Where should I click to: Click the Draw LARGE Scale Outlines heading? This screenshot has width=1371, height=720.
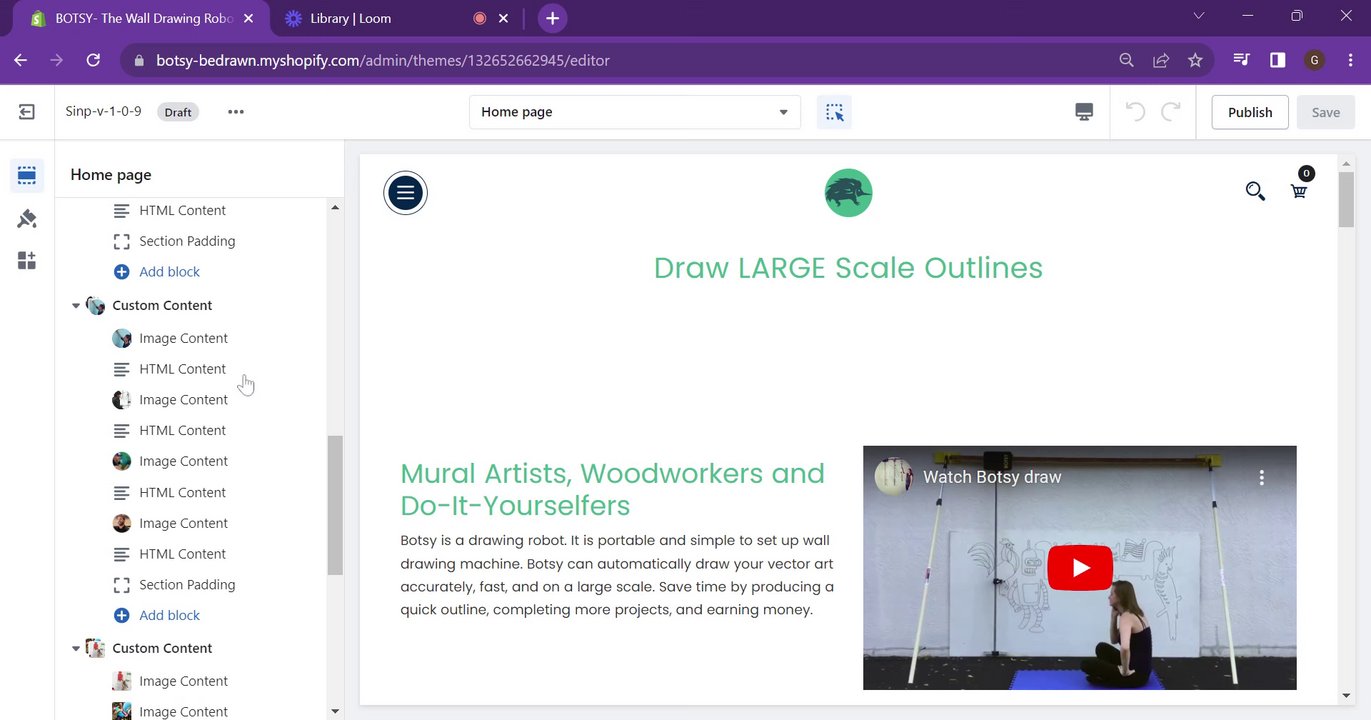point(848,268)
